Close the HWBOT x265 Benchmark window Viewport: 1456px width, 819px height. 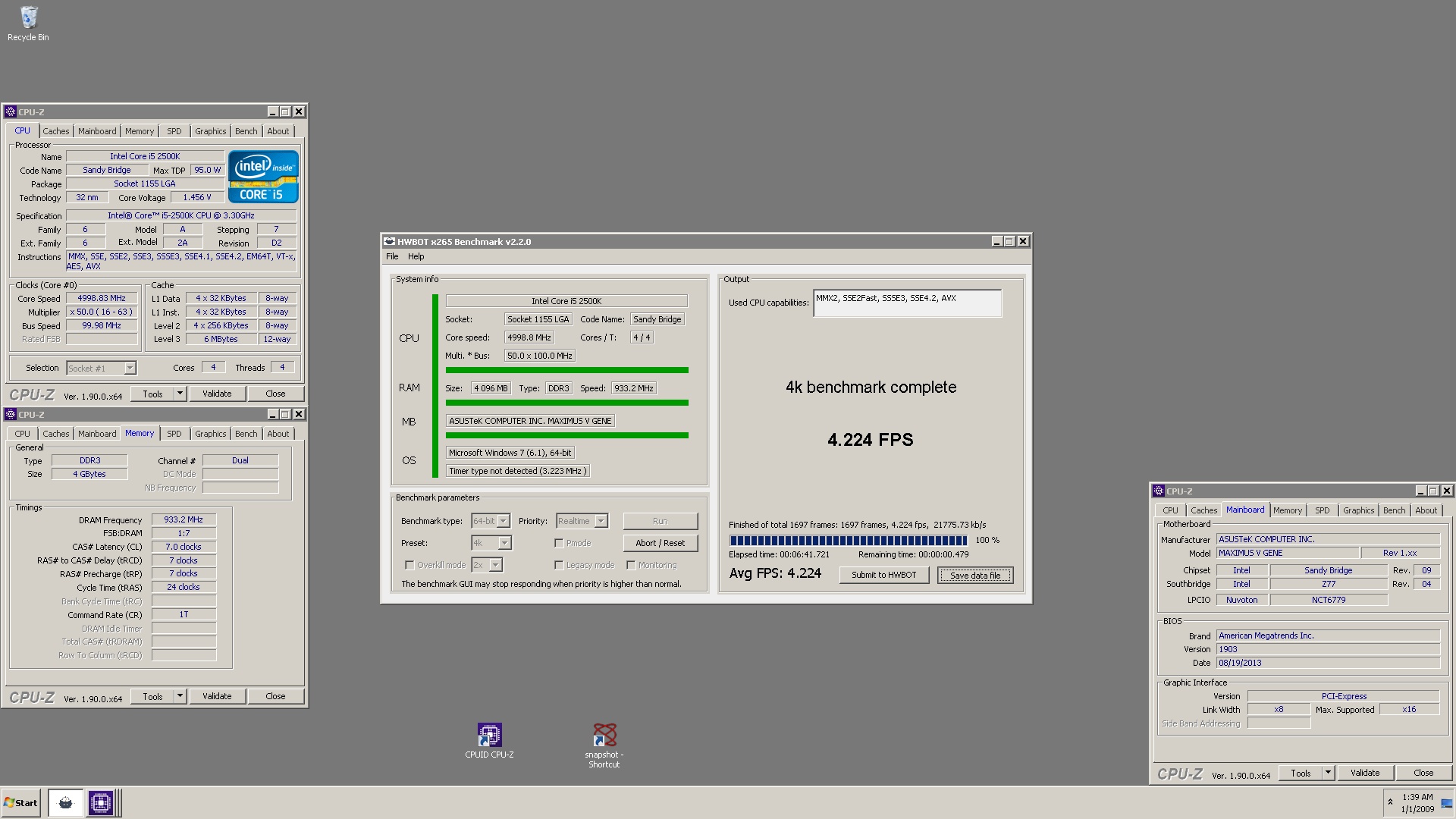coord(1023,241)
